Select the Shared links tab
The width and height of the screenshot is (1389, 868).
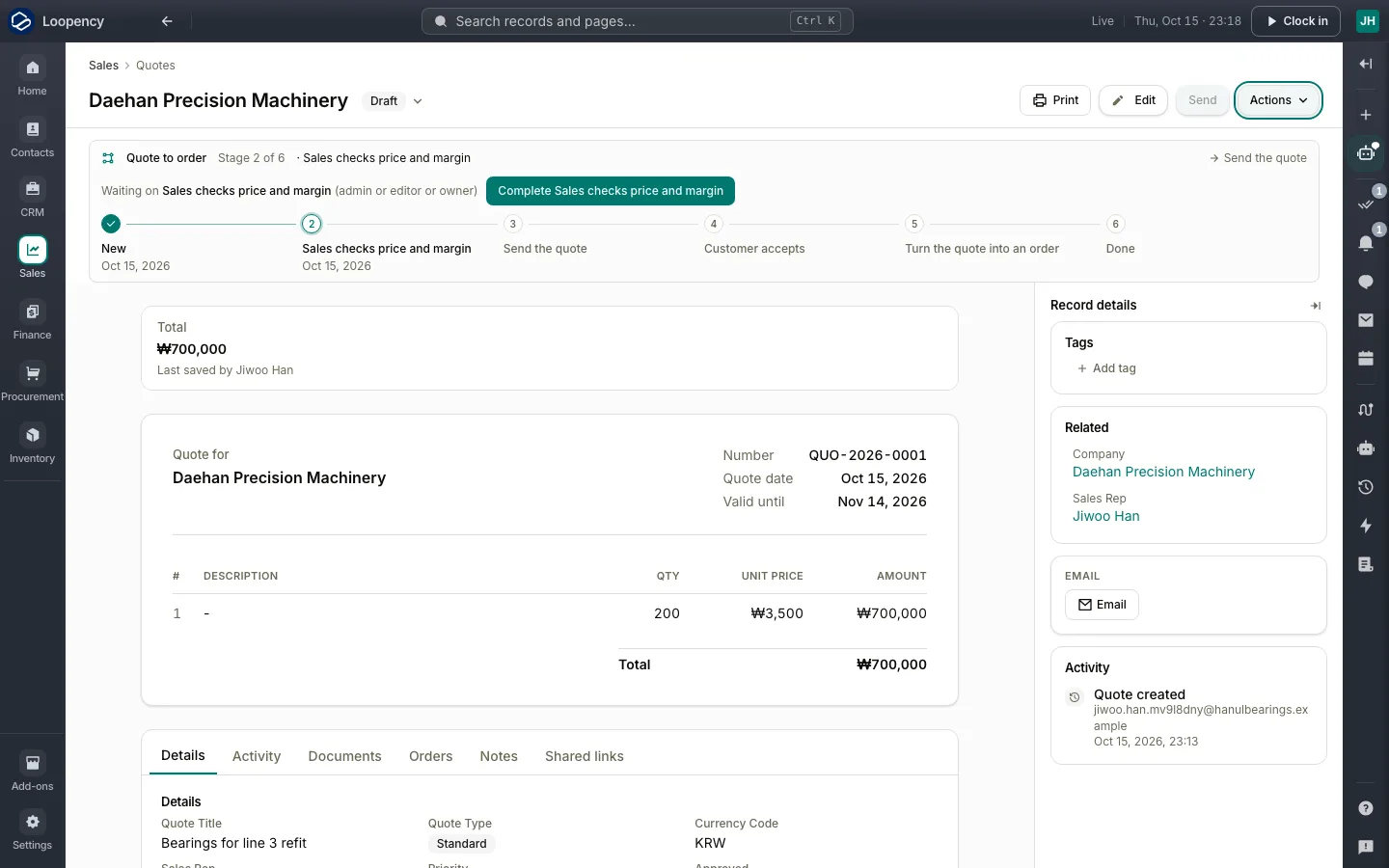pyautogui.click(x=585, y=756)
